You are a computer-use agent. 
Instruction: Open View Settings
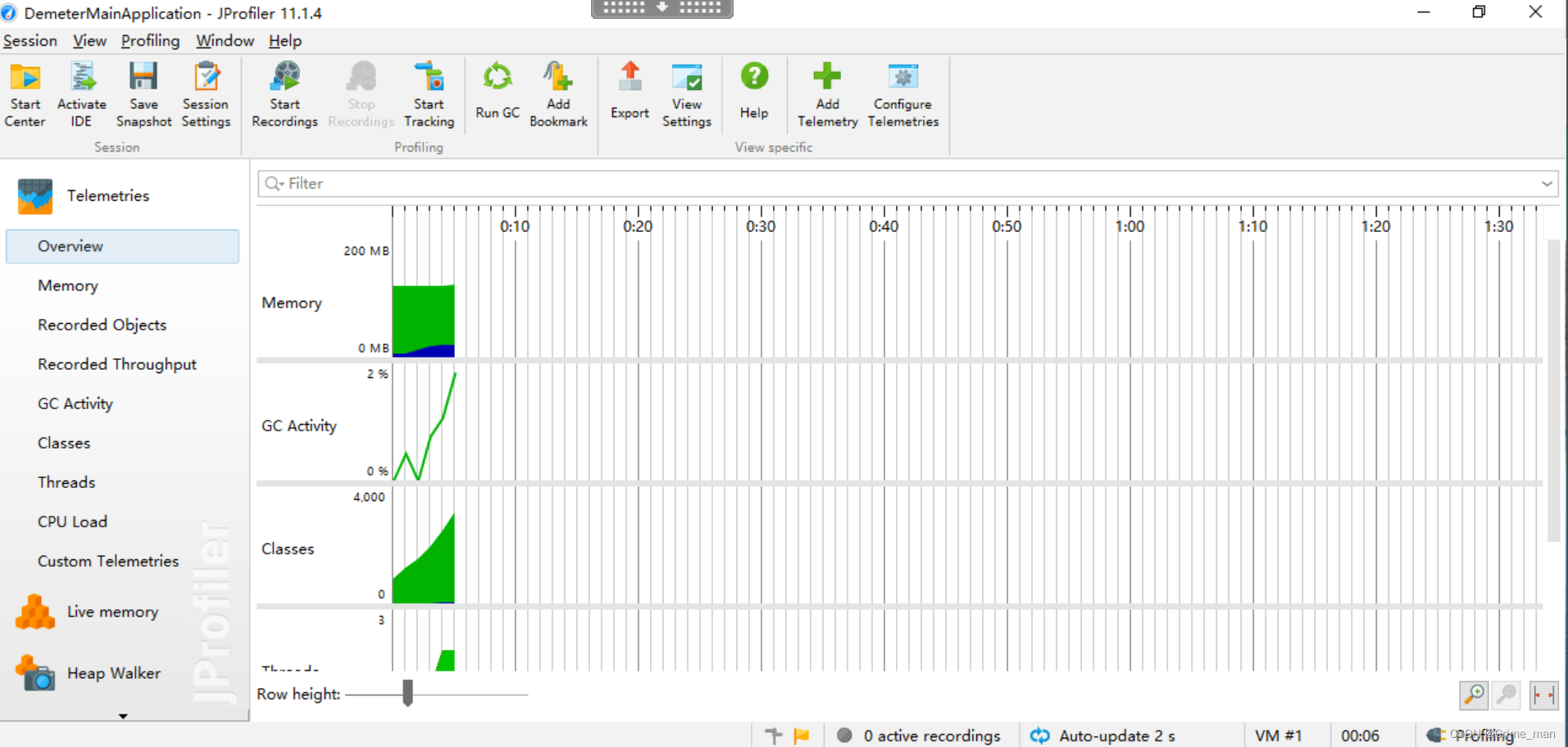coord(687,94)
